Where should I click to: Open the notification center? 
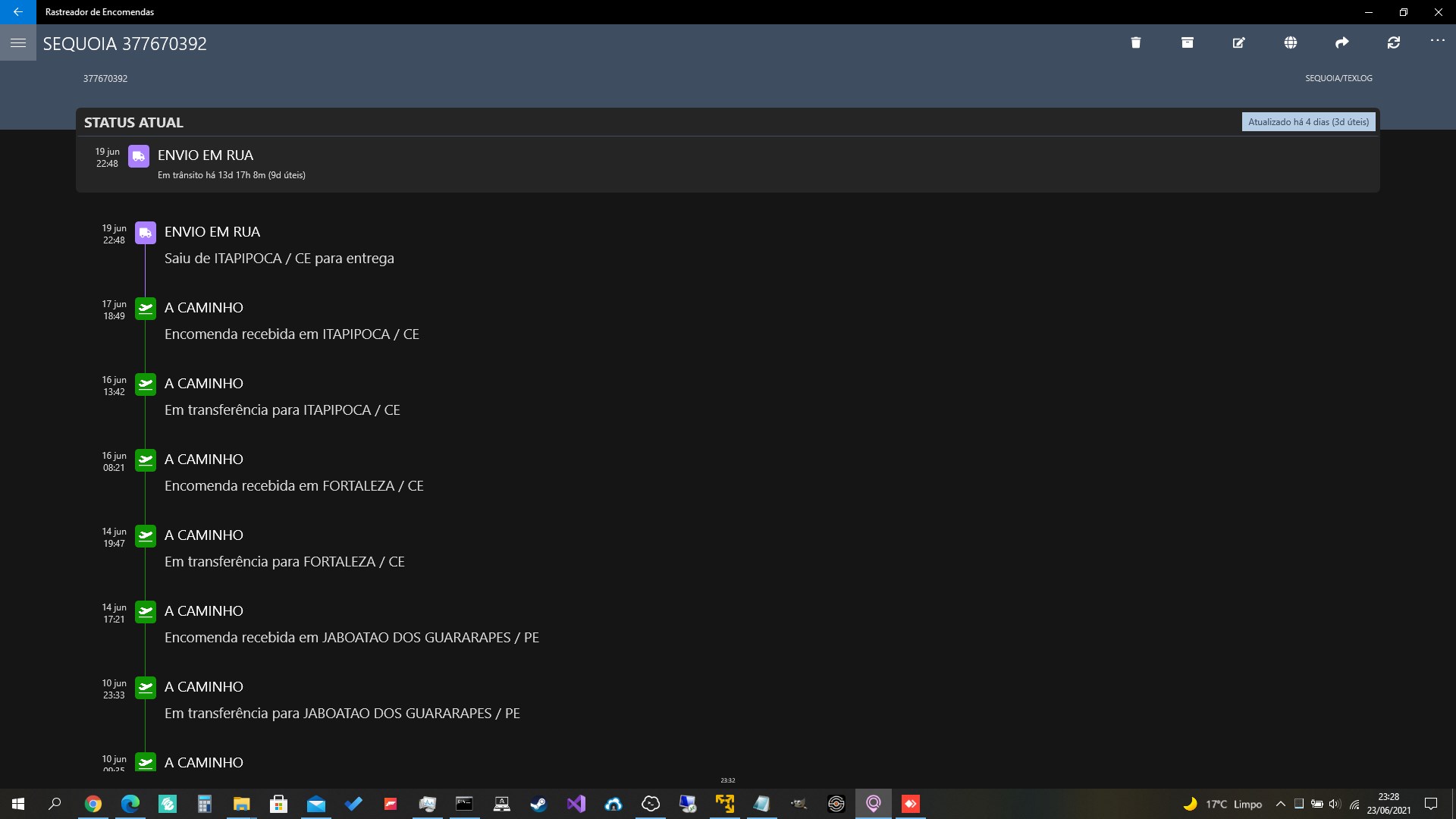tap(1431, 804)
